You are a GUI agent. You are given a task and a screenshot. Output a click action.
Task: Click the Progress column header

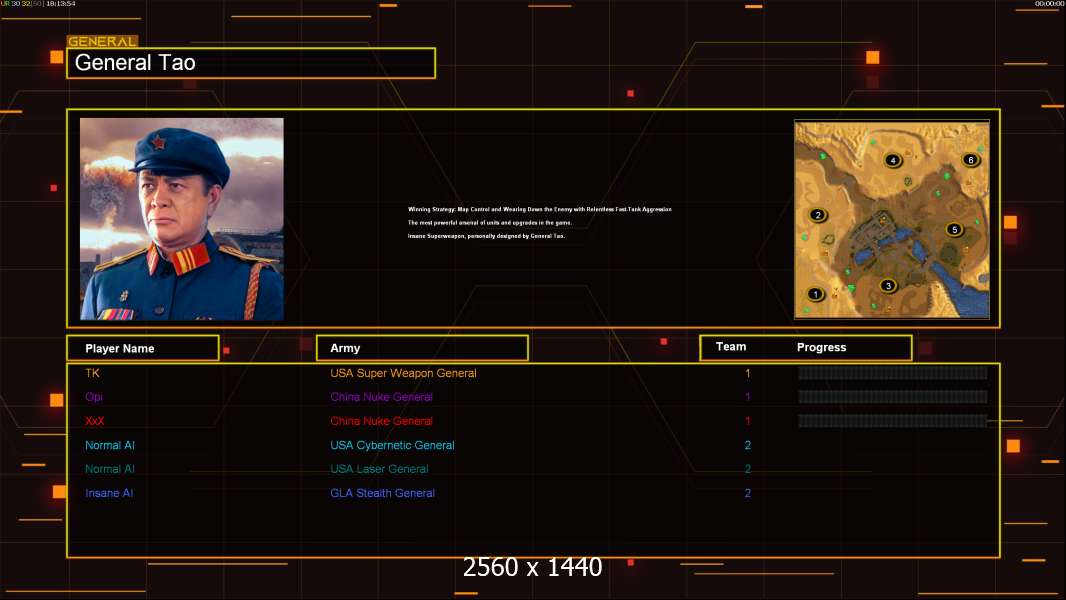[821, 347]
